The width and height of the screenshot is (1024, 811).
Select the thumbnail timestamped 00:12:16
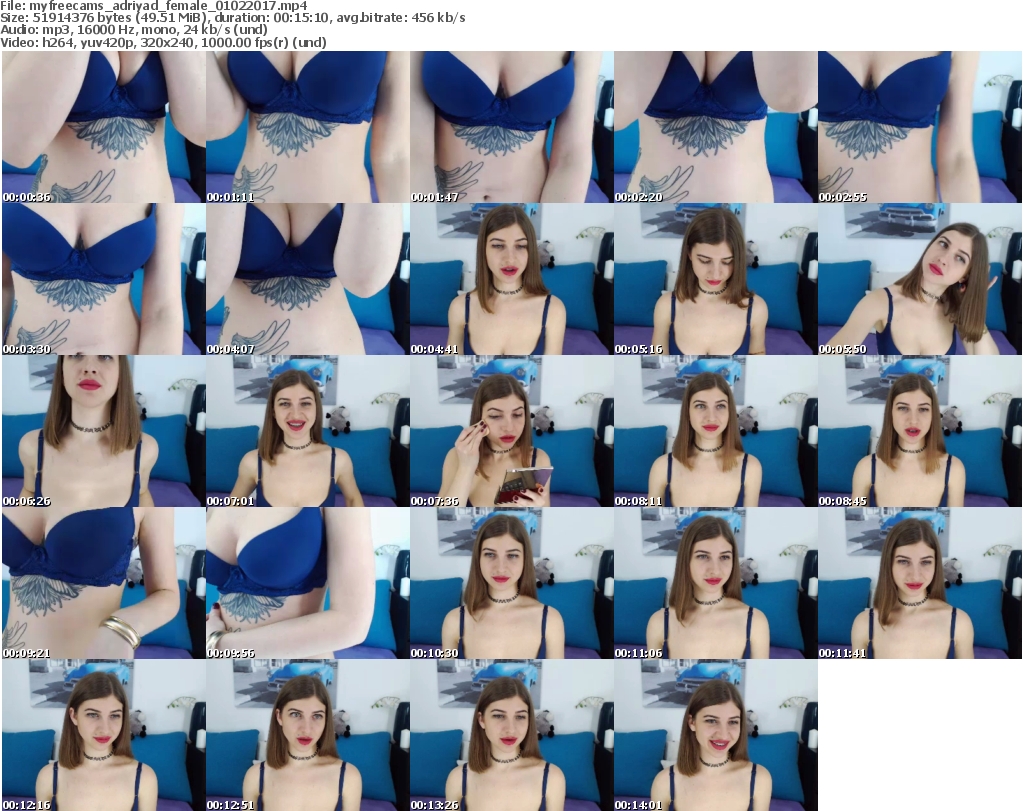point(104,735)
